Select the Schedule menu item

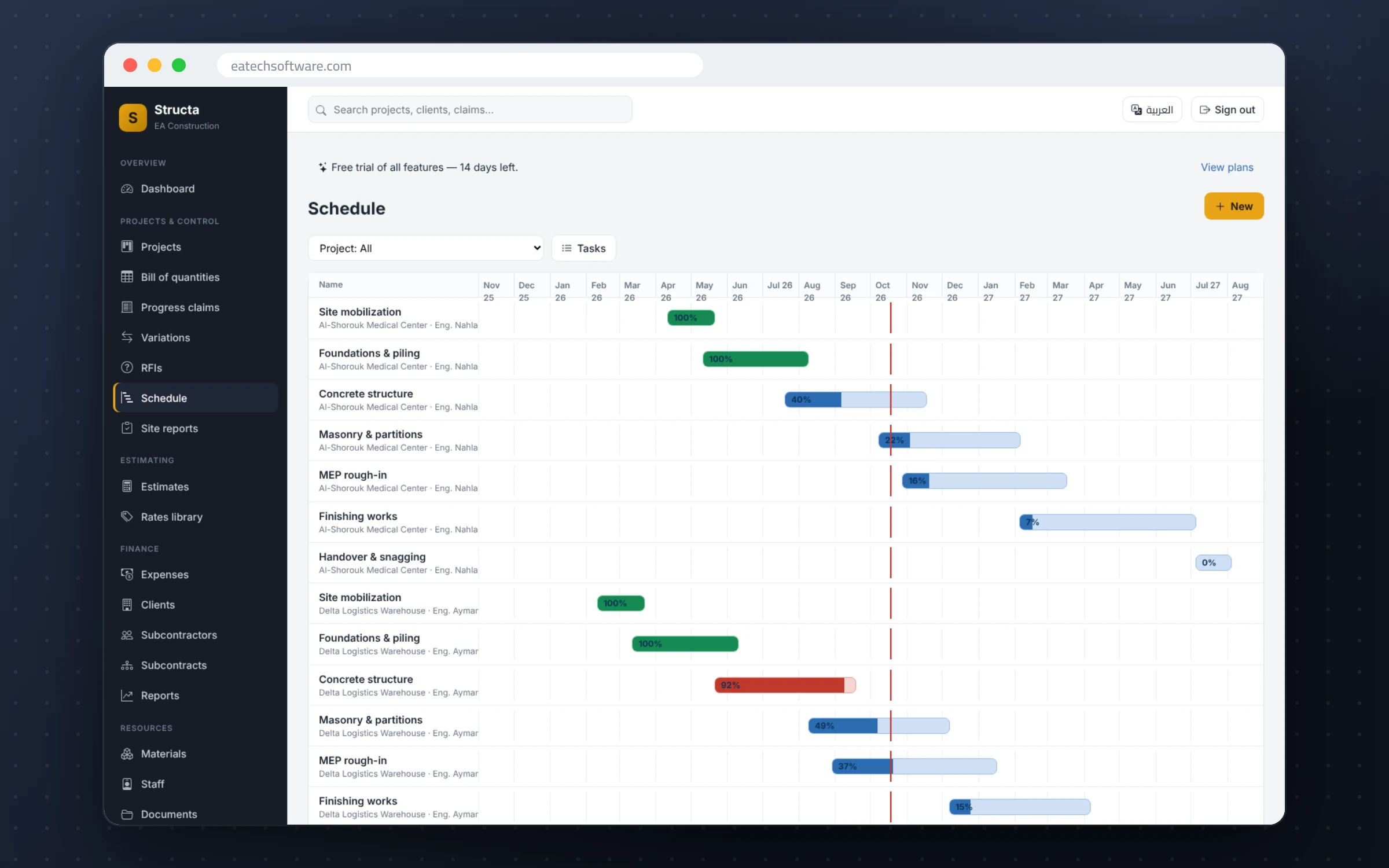(x=196, y=398)
